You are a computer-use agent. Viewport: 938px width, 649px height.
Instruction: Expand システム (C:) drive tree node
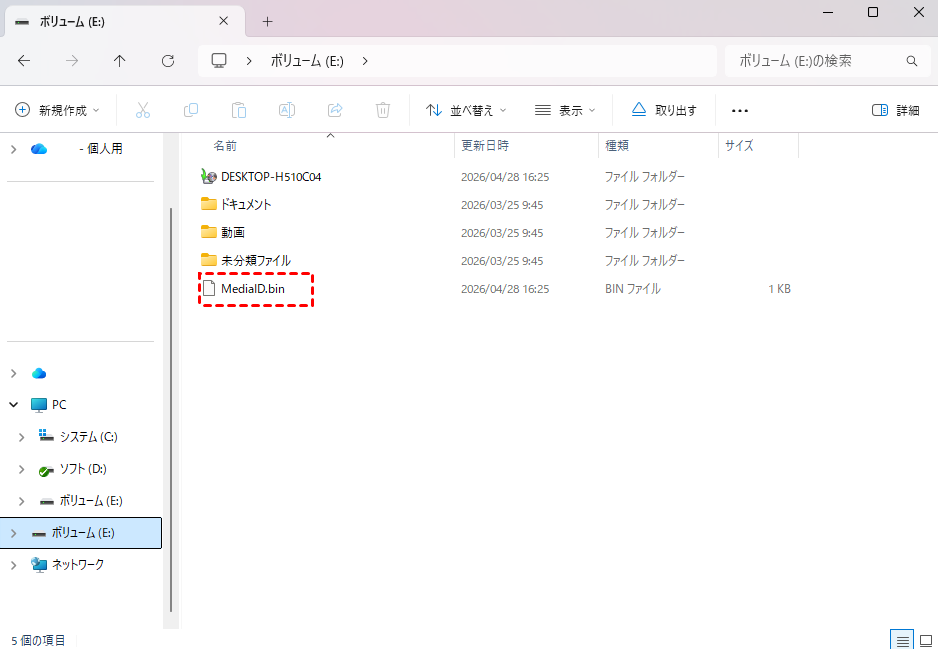22,437
